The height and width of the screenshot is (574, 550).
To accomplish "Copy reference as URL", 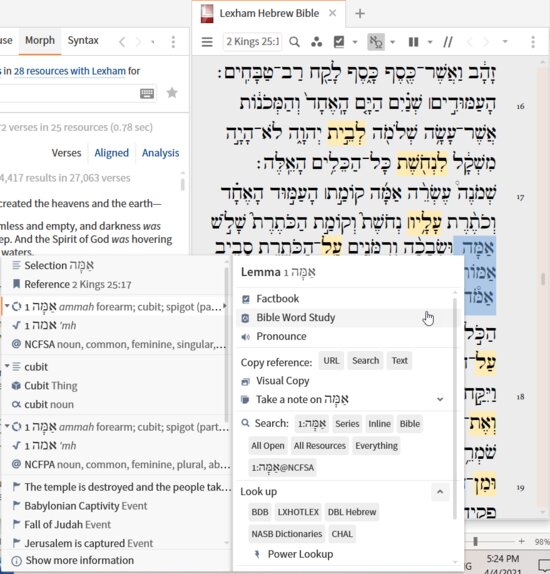I will [x=331, y=361].
